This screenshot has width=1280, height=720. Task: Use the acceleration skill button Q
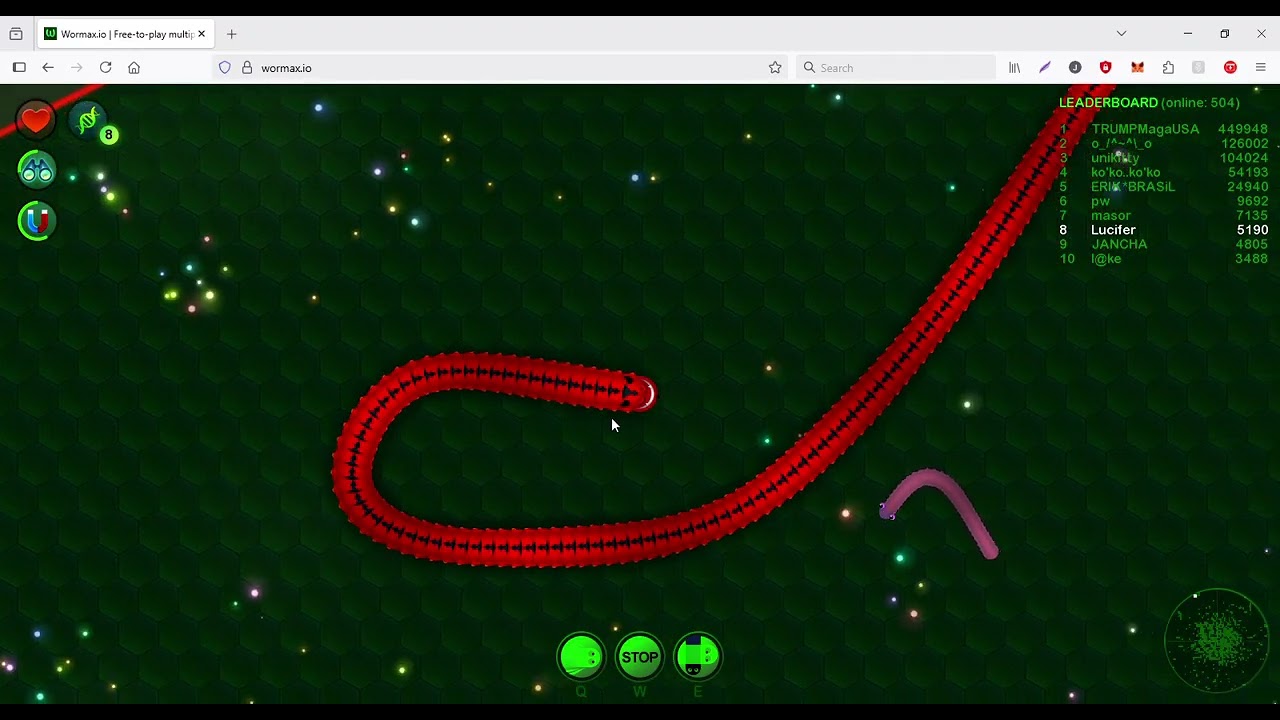(581, 657)
